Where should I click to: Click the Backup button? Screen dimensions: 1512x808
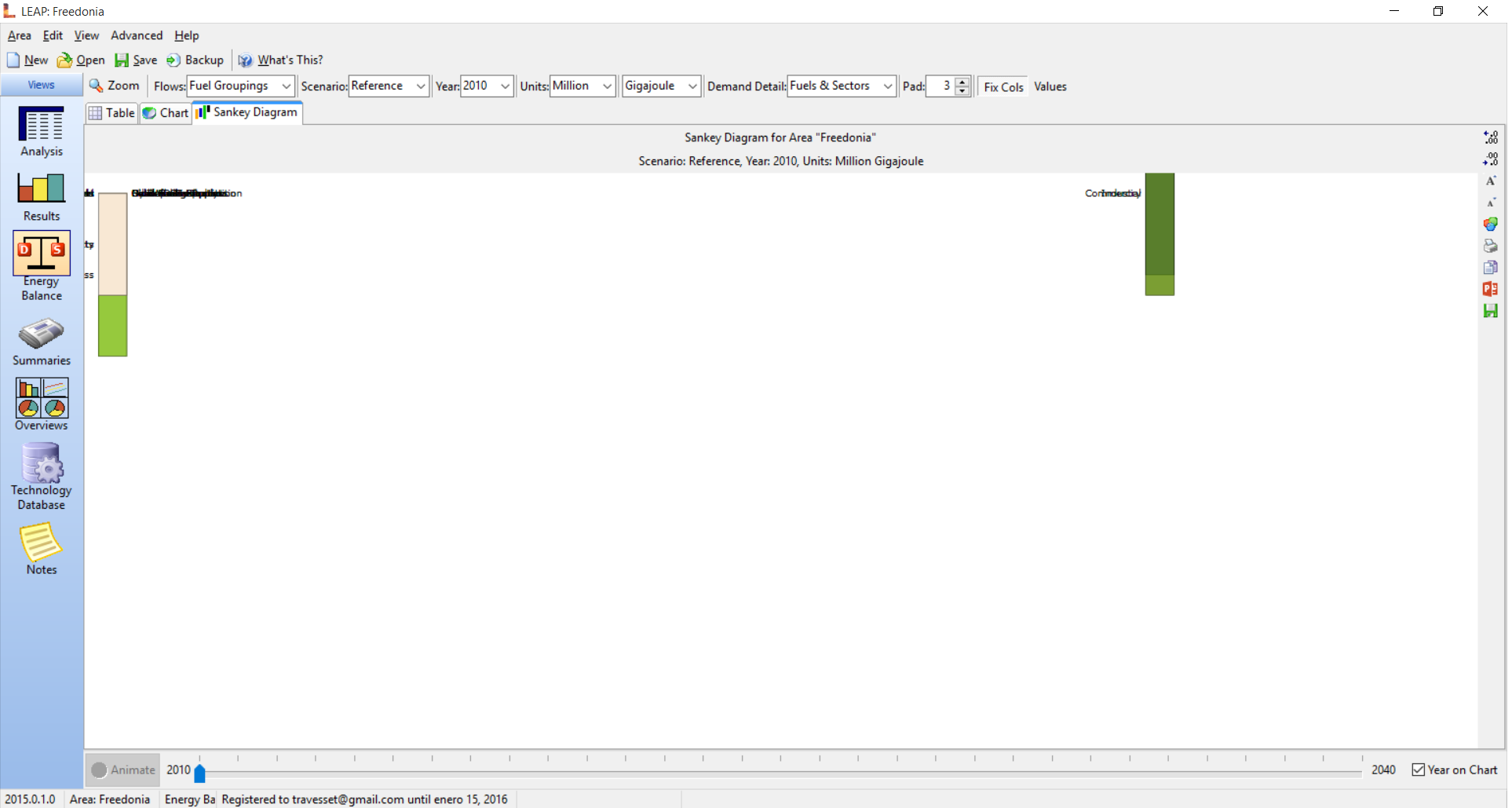(x=195, y=60)
